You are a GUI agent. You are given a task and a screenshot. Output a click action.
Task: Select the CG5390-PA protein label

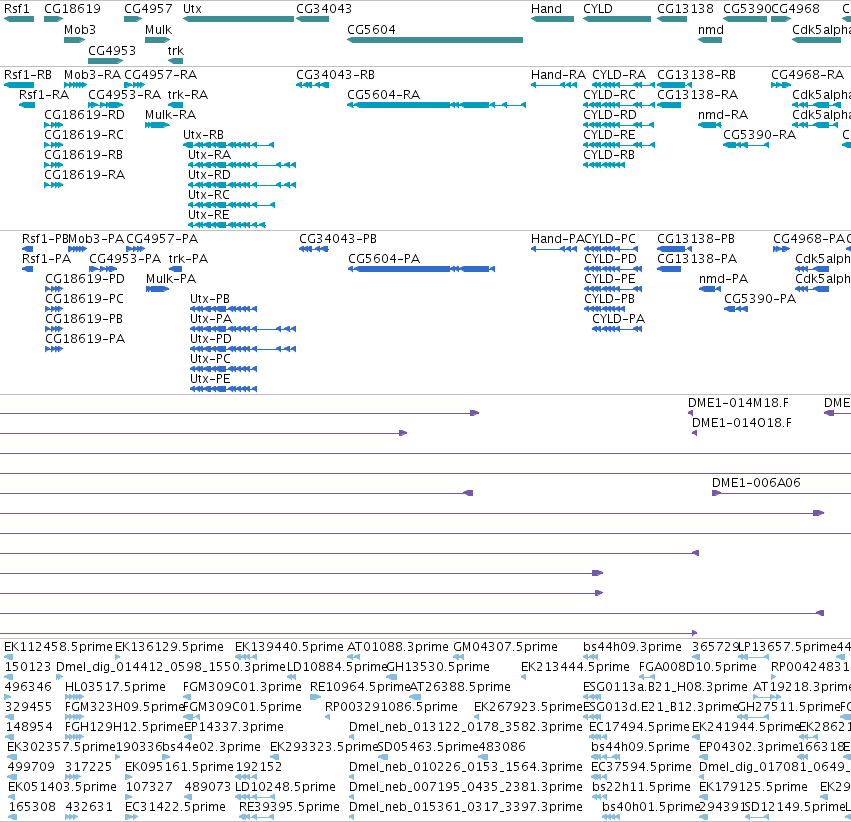[x=760, y=299]
